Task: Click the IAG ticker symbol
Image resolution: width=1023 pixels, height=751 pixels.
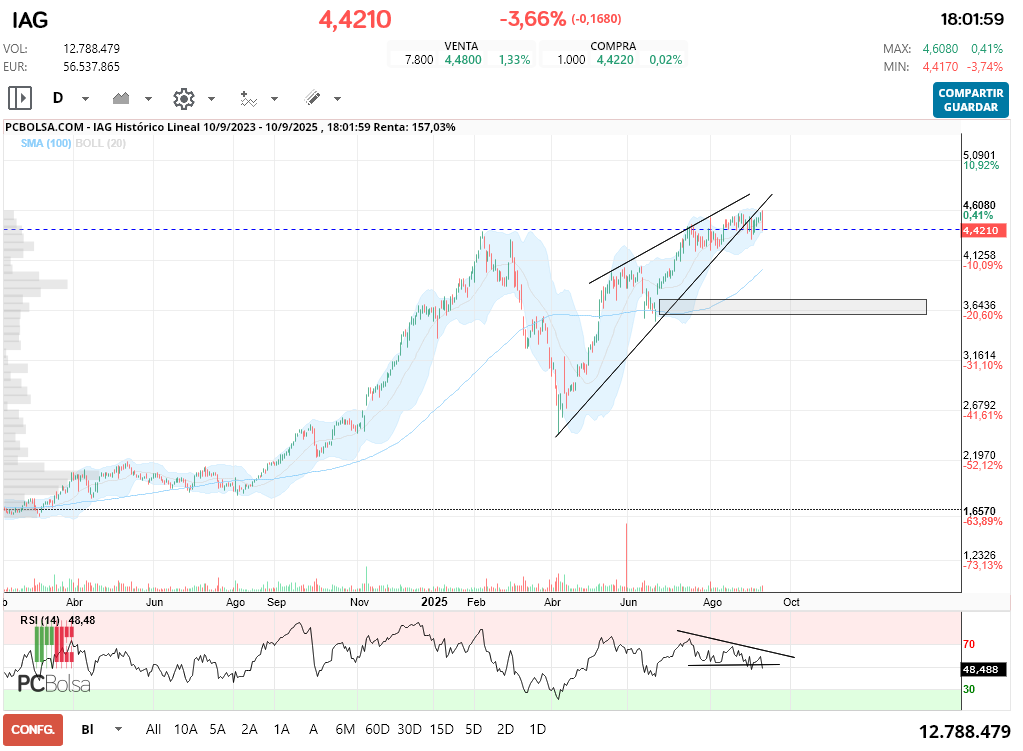Action: (30, 20)
